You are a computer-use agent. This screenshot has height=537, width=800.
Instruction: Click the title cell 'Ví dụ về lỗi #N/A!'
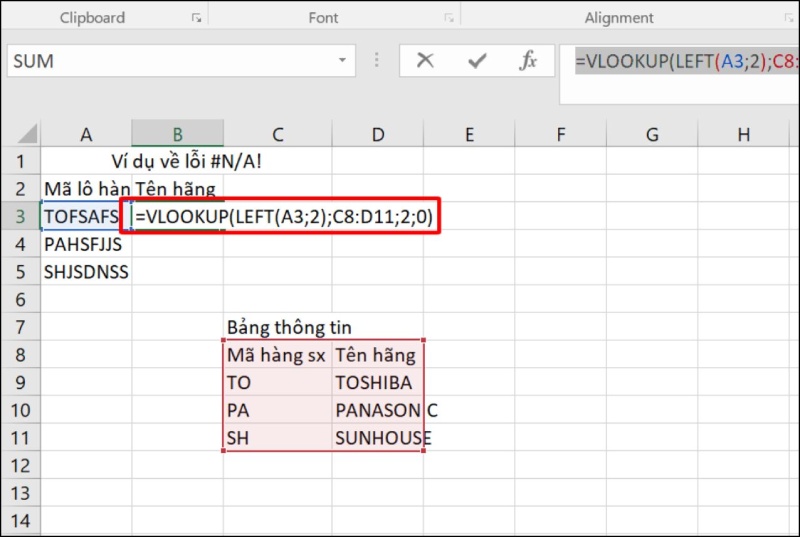click(186, 161)
